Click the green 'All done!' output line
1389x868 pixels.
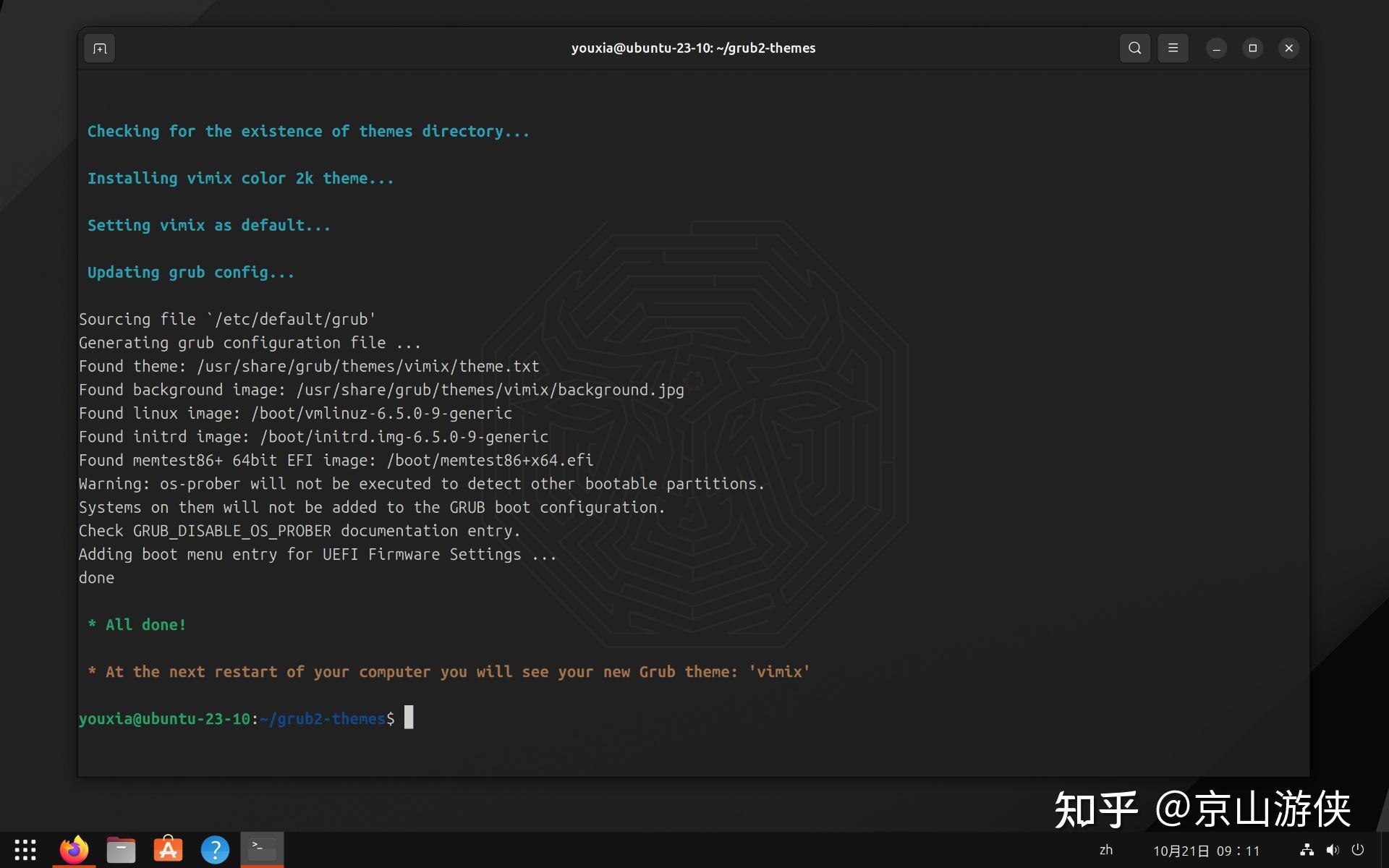(137, 624)
